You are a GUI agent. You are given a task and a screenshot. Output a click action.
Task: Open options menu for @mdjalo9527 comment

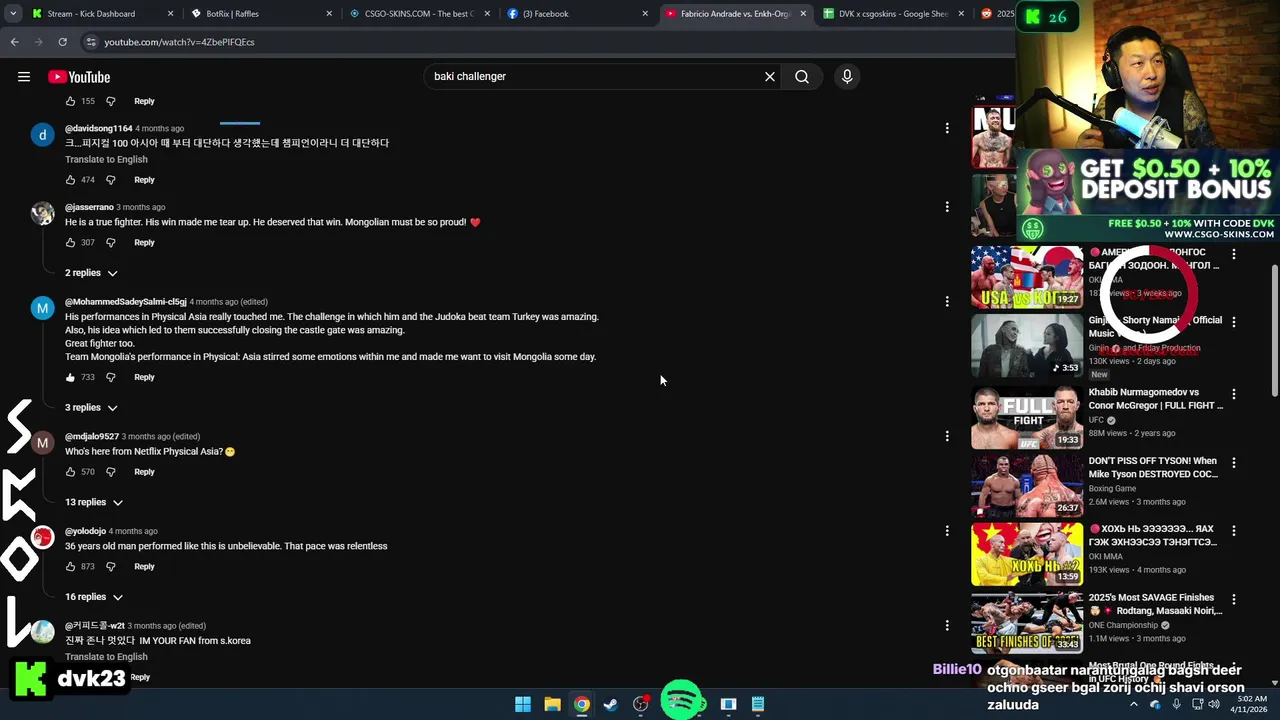point(947,436)
